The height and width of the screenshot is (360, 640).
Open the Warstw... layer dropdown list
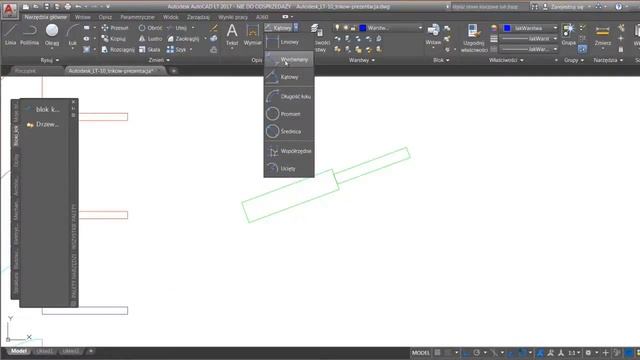coord(420,28)
